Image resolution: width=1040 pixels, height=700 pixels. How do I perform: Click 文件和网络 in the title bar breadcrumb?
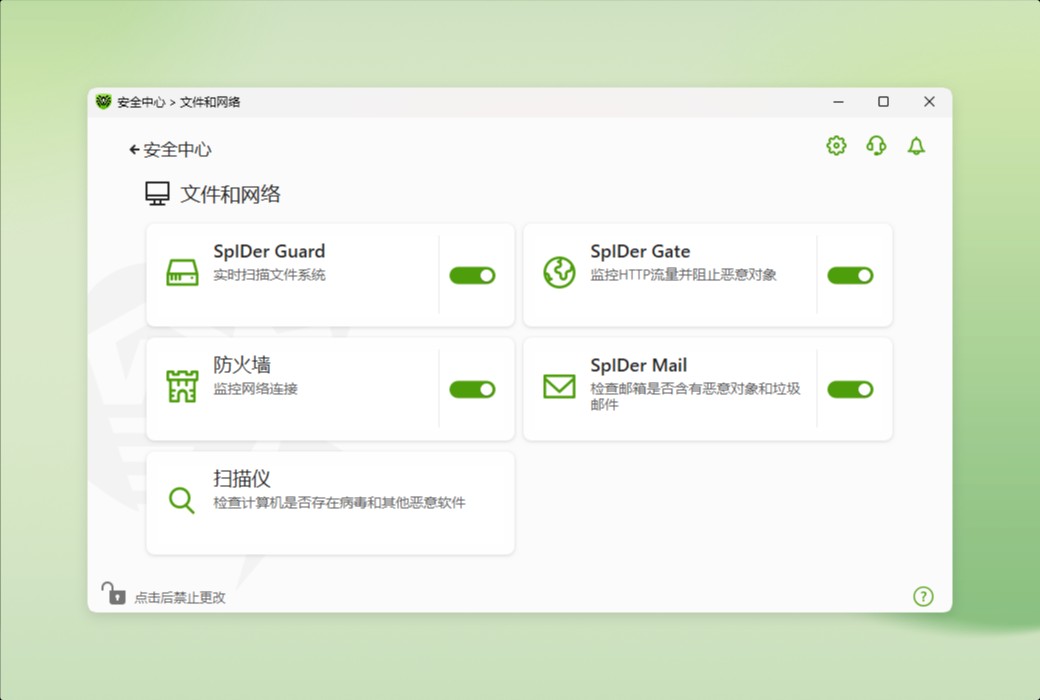tap(210, 101)
